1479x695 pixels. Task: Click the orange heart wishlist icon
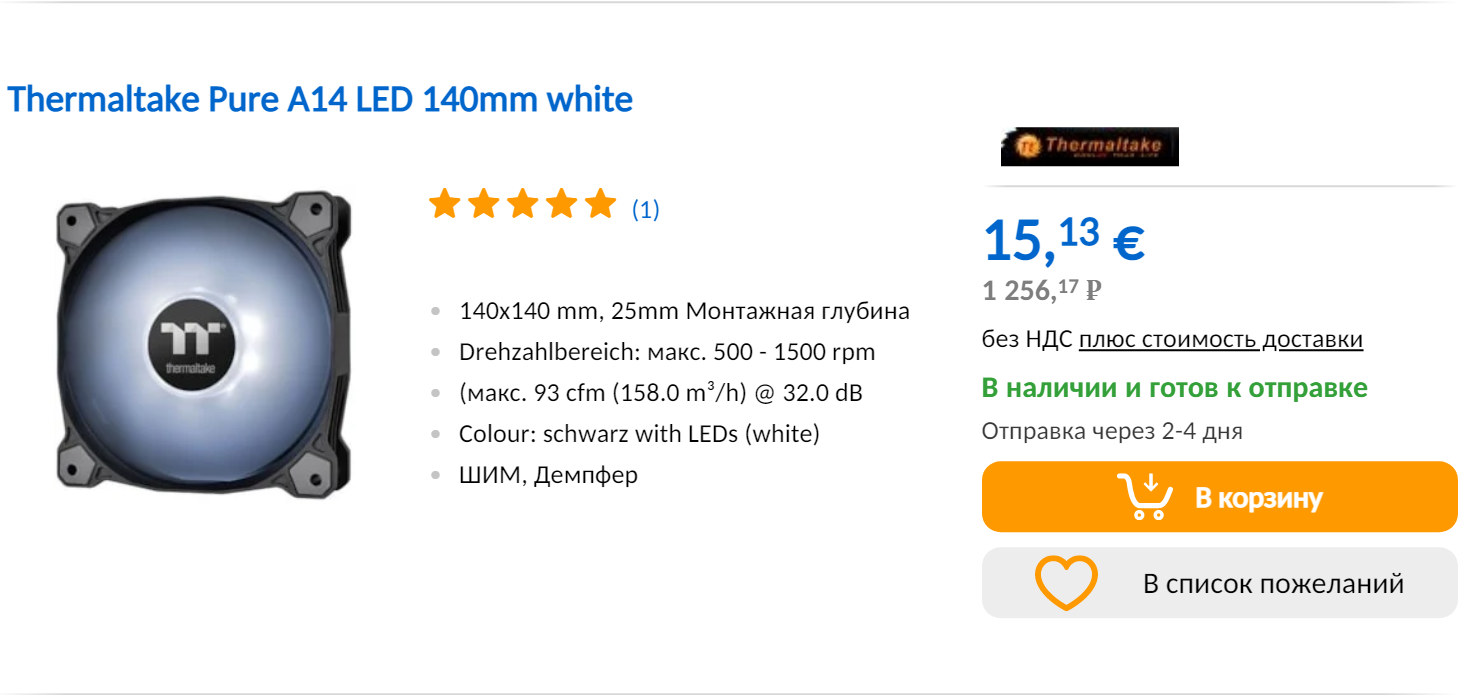pos(1065,583)
